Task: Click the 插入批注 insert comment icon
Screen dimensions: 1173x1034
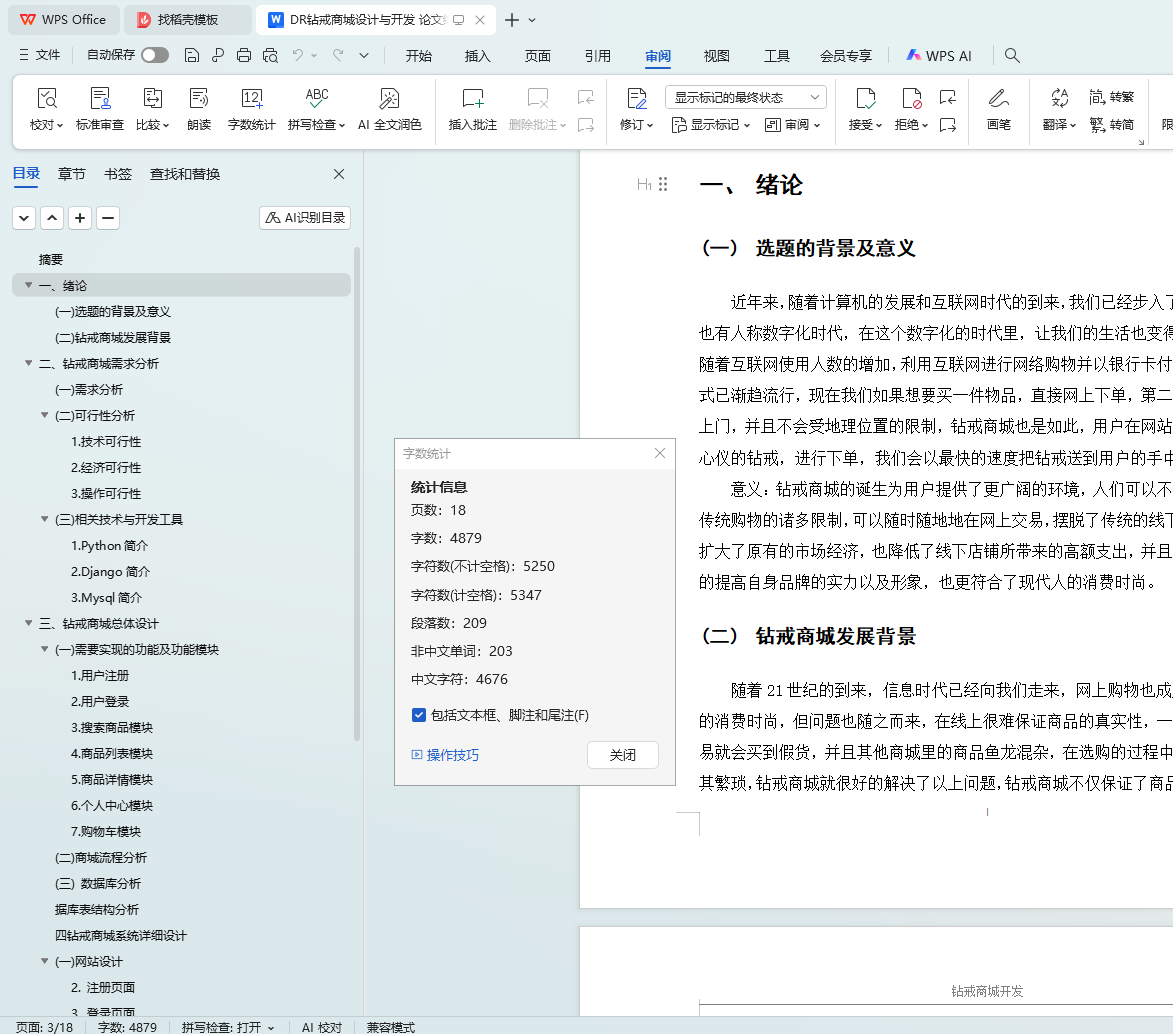Action: tap(472, 108)
